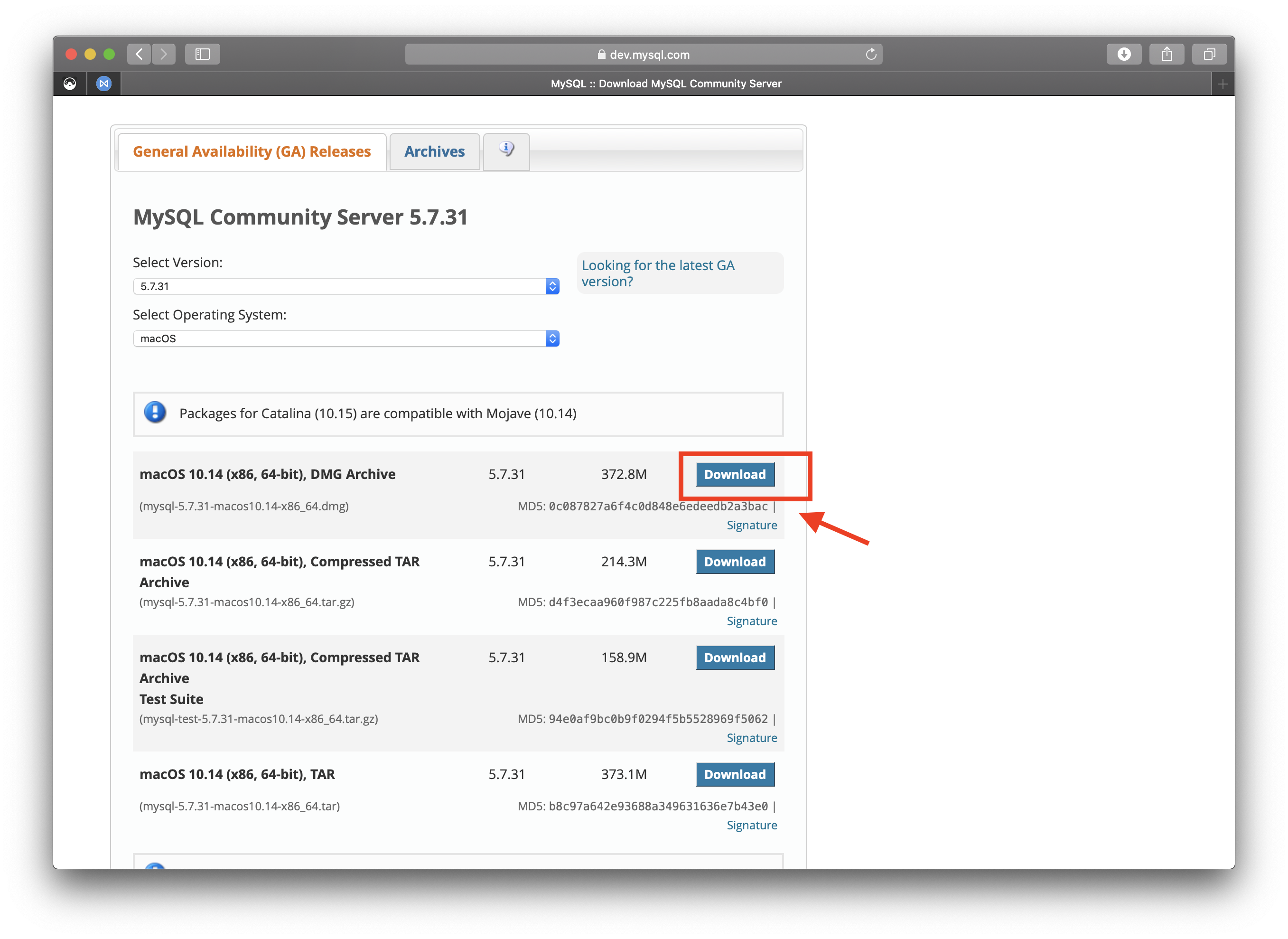Download the 373.1M TAR file
Viewport: 1288px width, 939px height.
(735, 774)
